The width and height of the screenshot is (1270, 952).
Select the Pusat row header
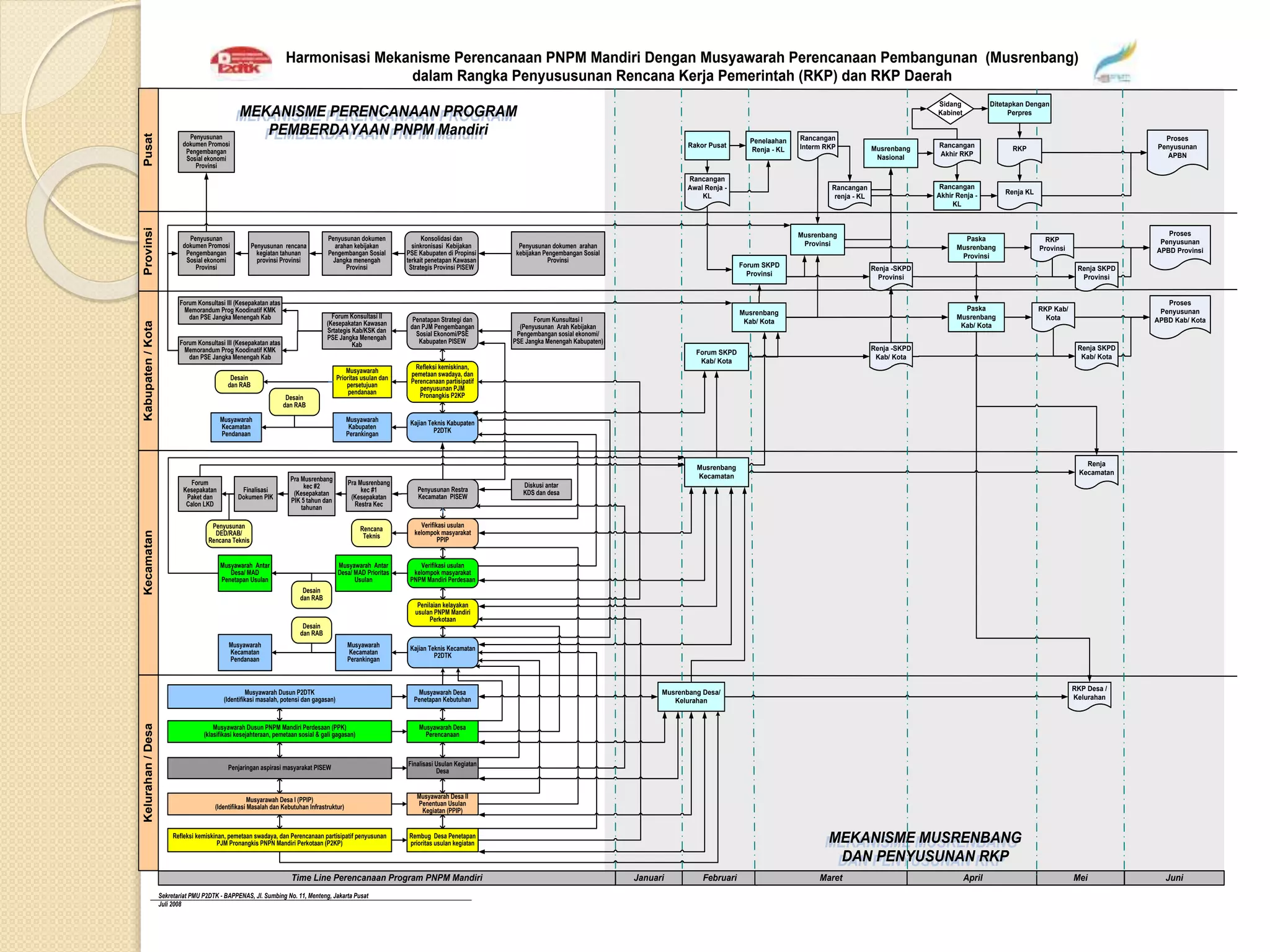point(148,150)
